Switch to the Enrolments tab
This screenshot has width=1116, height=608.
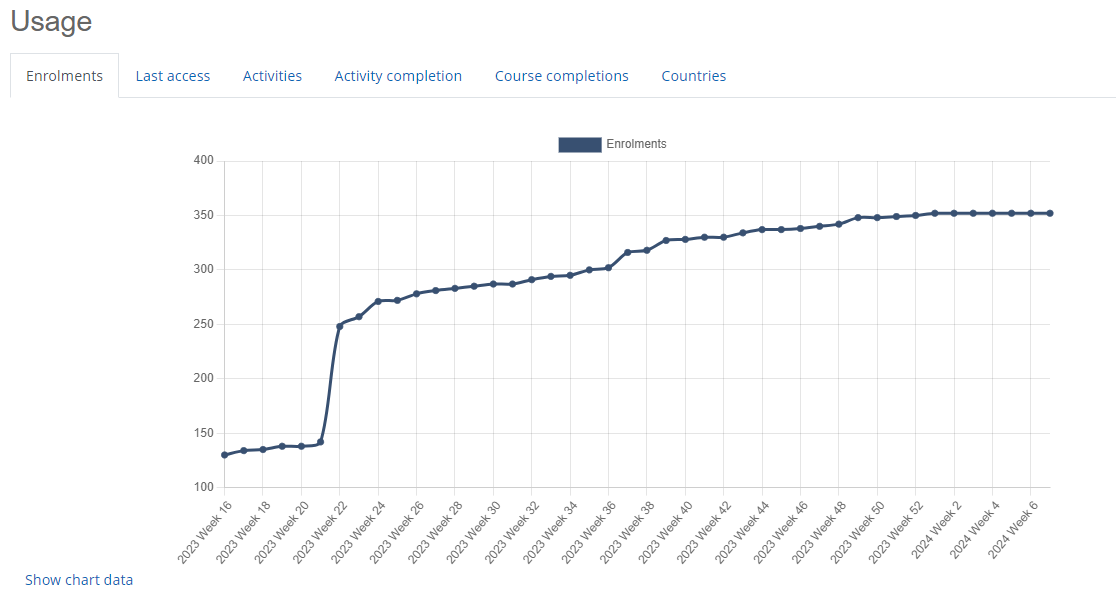click(x=65, y=76)
